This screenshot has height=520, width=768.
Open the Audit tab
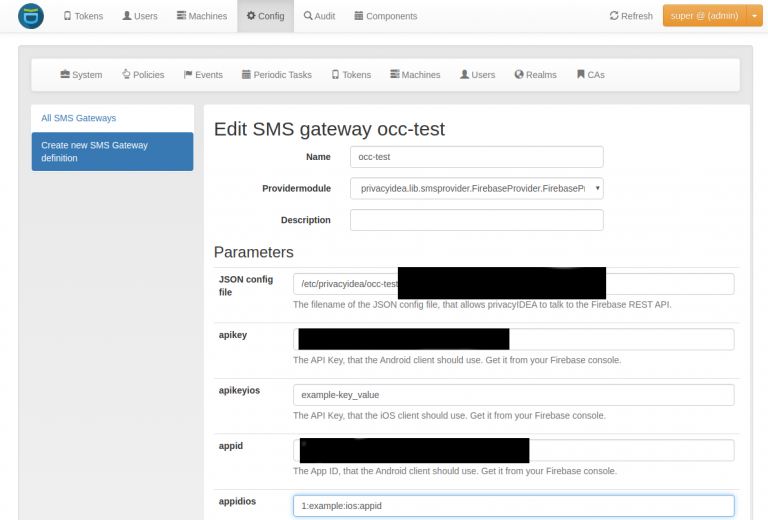319,16
